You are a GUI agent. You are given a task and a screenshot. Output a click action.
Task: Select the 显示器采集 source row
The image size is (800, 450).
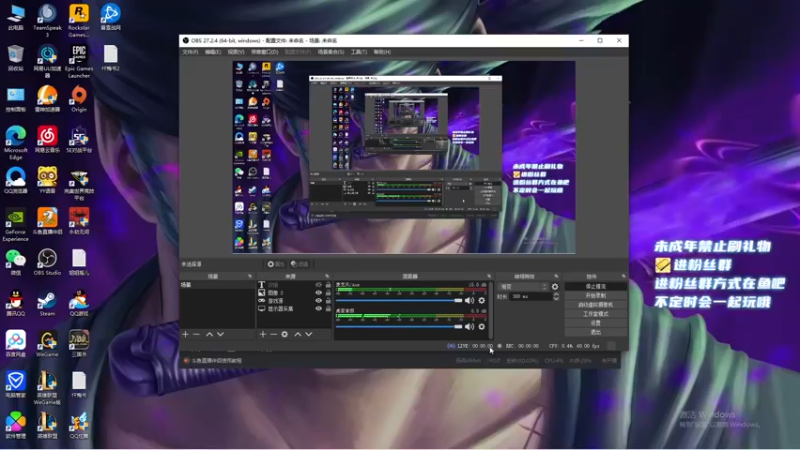click(x=295, y=309)
